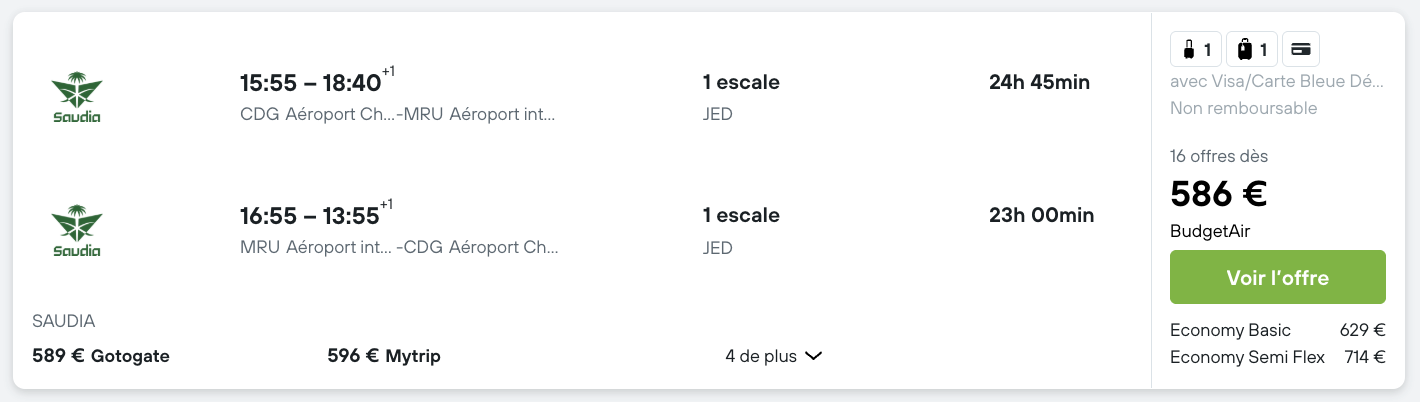Viewport: 1420px width, 402px height.
Task: Click the cabin bag allowance icon
Action: point(1196,49)
